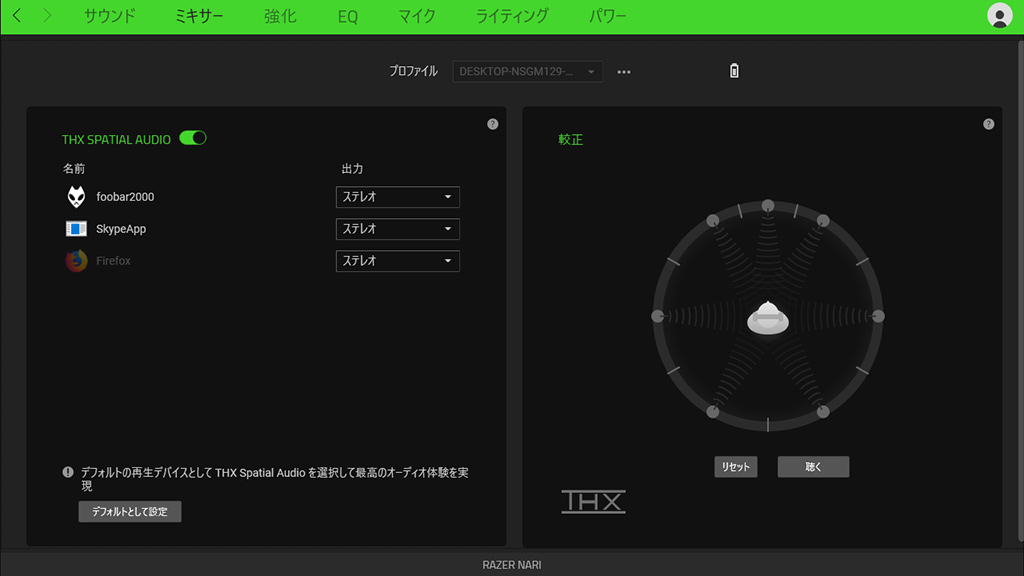Click the デフォルトとして設定 button
1024x576 pixels.
130,511
